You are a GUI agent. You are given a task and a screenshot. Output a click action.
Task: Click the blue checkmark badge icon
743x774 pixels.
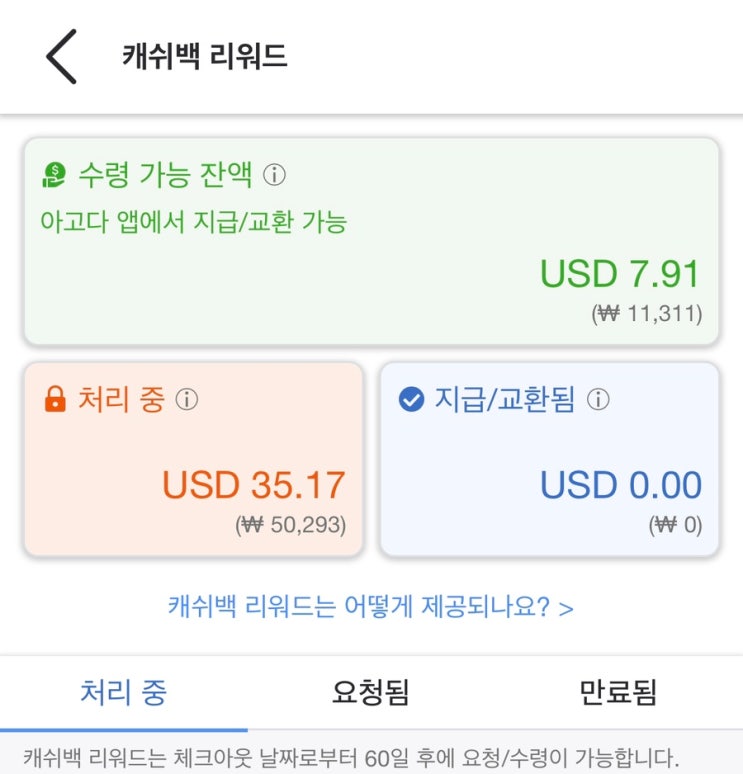410,400
